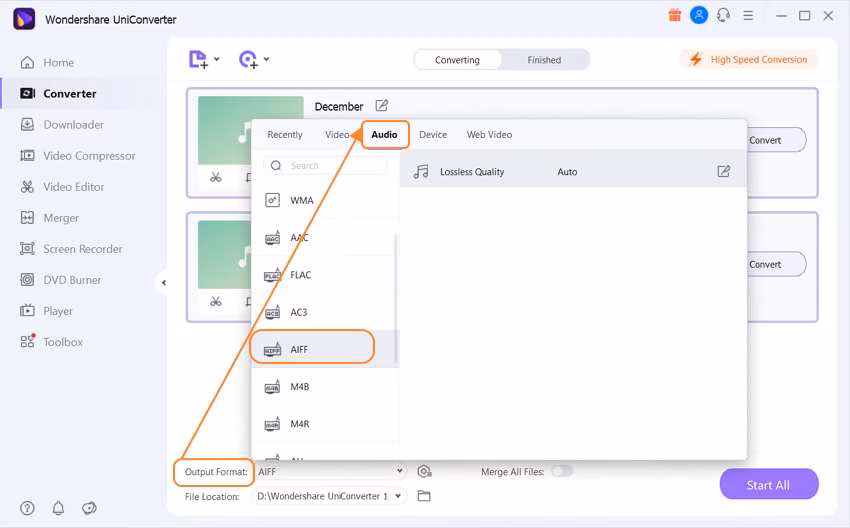Click the Add from disc icon
850x528 pixels.
click(x=248, y=59)
